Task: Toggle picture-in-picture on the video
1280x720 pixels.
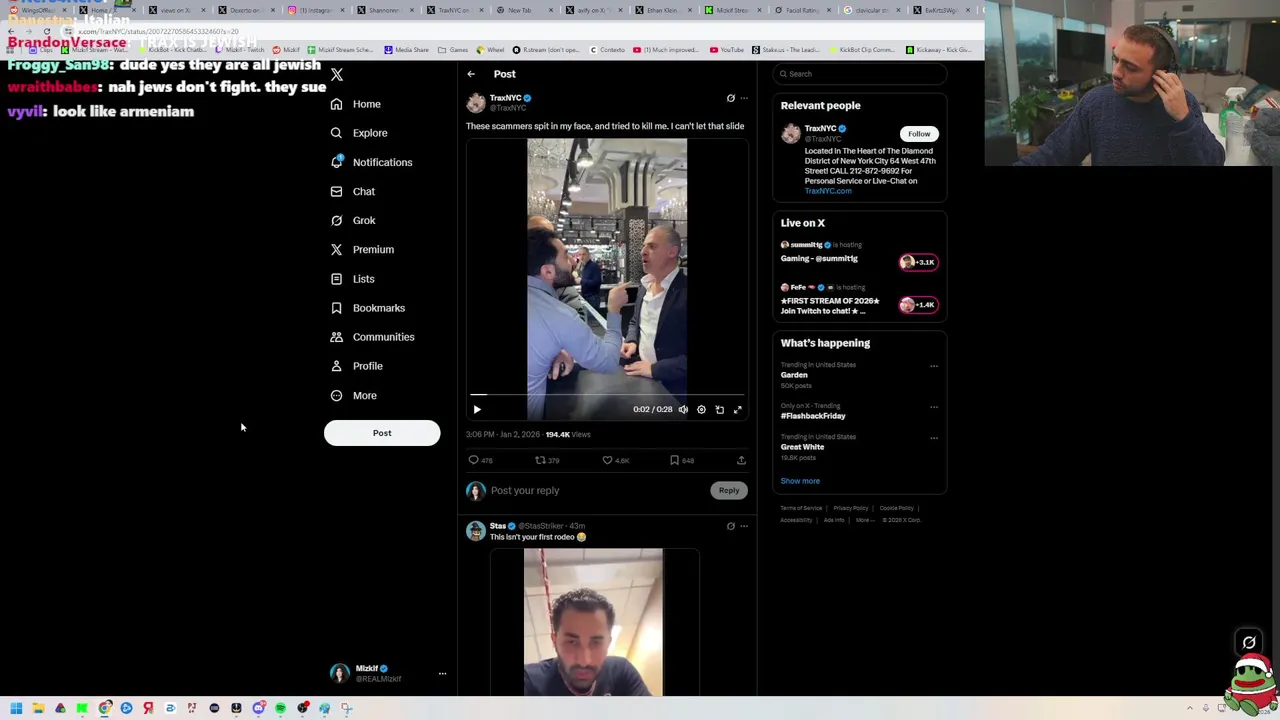Action: point(719,409)
